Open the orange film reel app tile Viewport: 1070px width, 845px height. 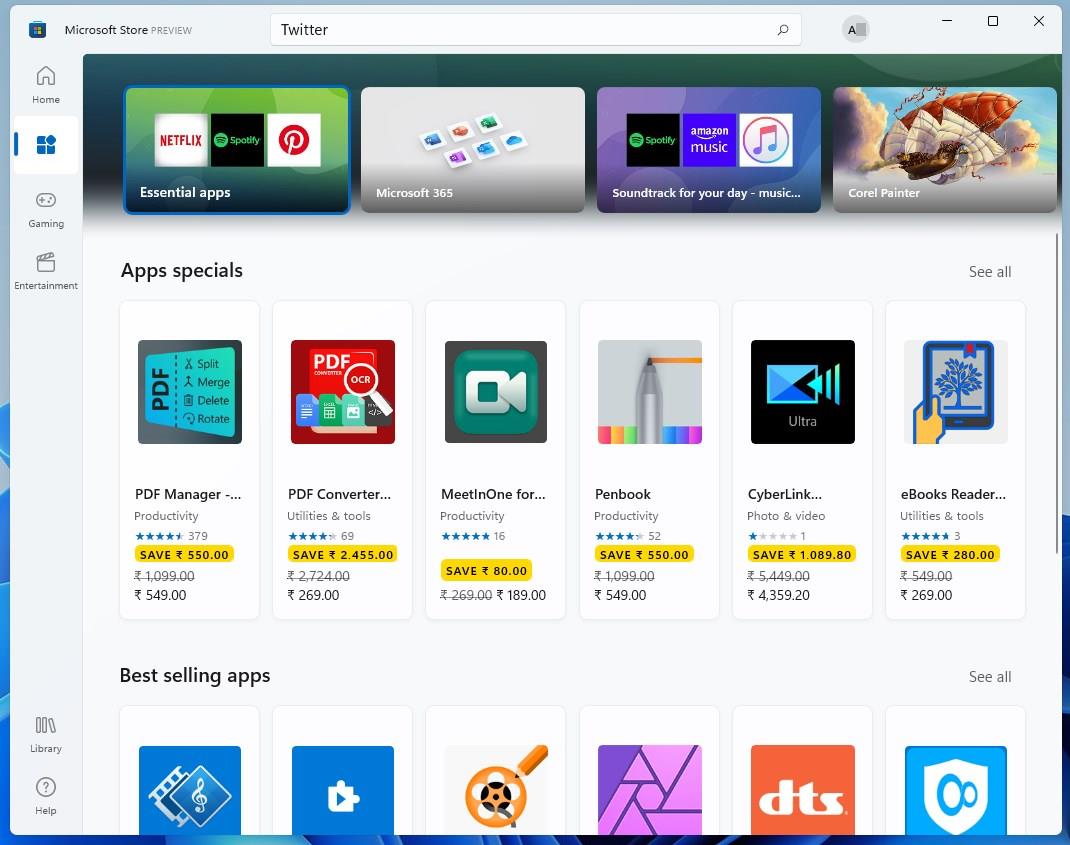[x=495, y=790]
